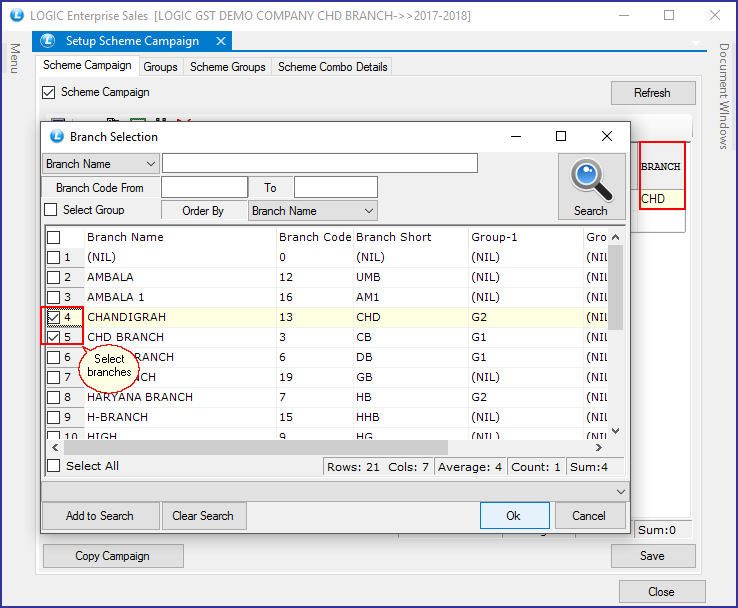
Task: Click the AM1 branch short cell
Action: click(x=411, y=297)
